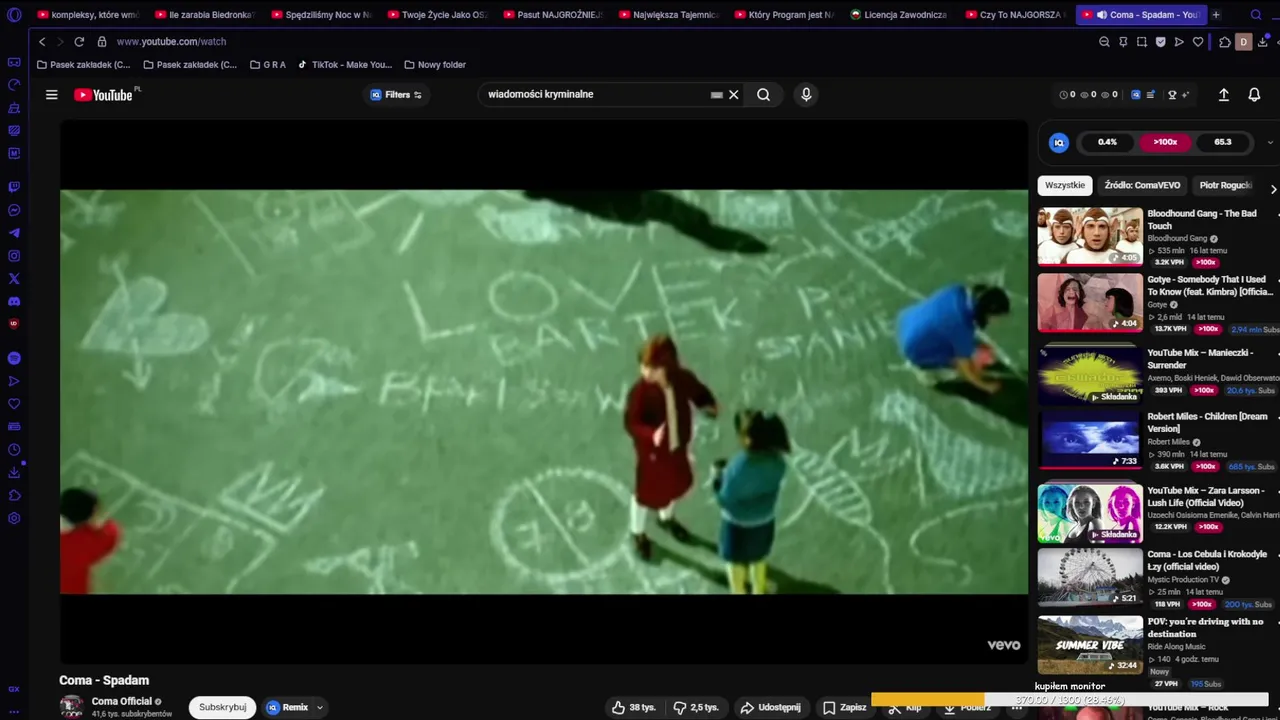
Task: Select the 65.3 score pill
Action: 1223,142
